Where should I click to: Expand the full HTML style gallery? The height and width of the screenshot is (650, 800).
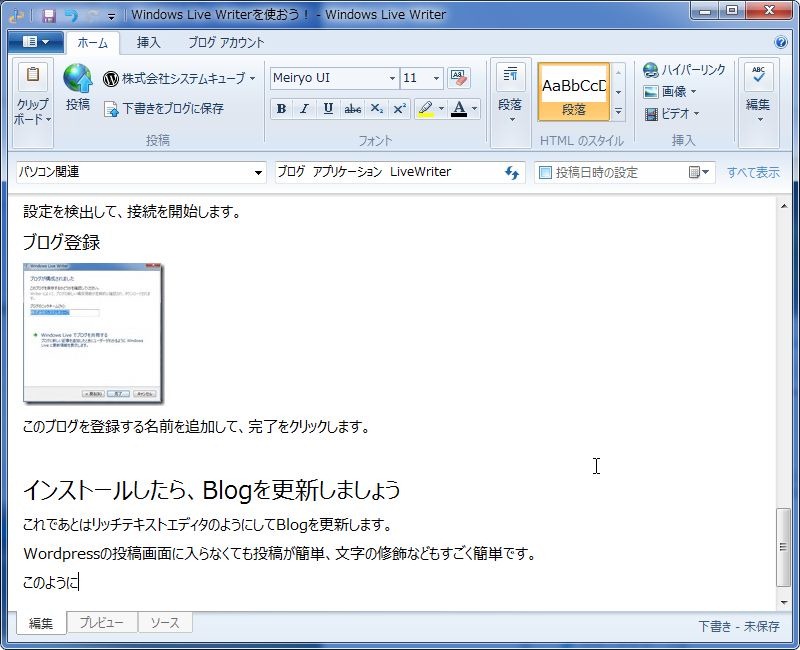[x=618, y=111]
